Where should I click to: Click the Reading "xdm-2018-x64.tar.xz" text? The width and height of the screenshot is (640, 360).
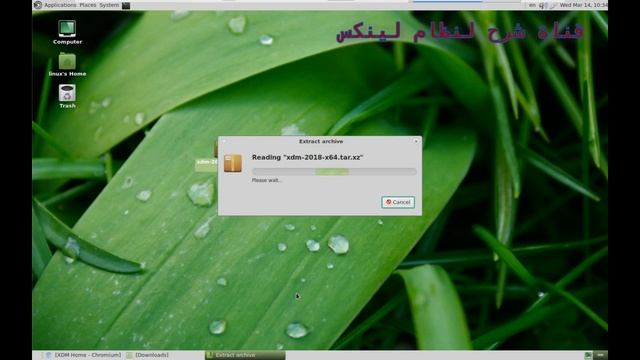[307, 157]
